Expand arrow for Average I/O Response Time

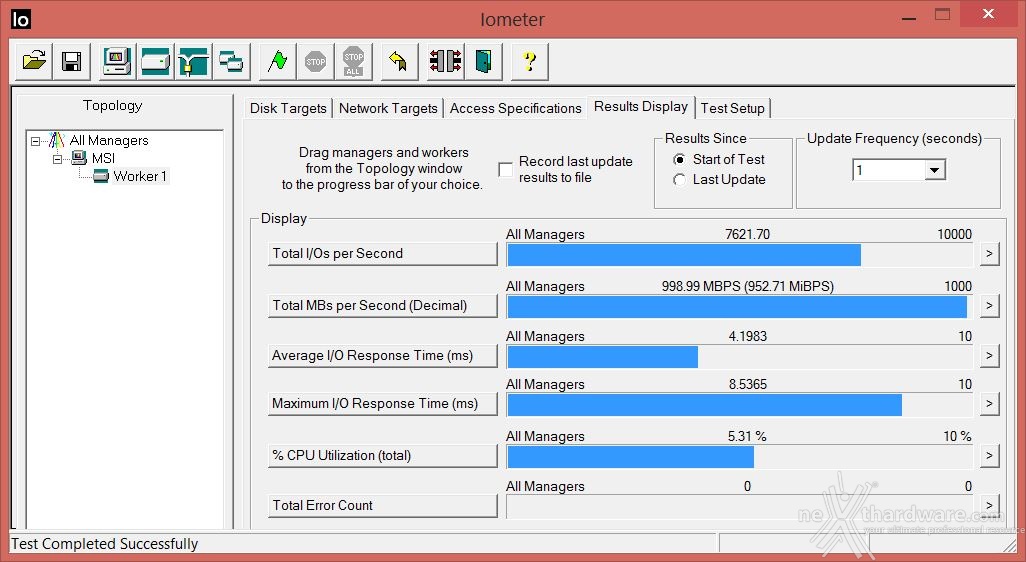989,356
